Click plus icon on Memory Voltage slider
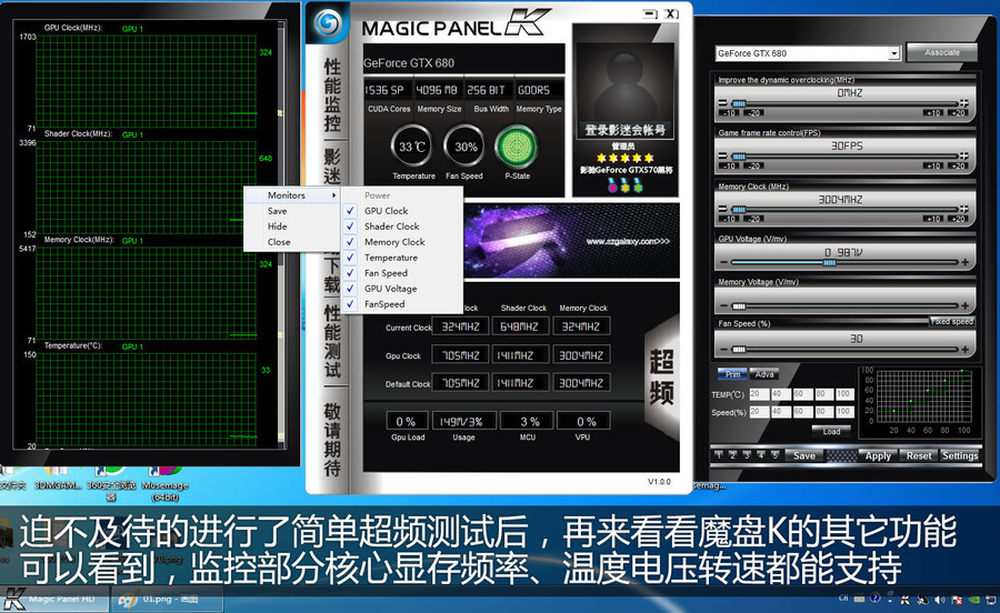The height and width of the screenshot is (613, 1000). click(x=964, y=306)
